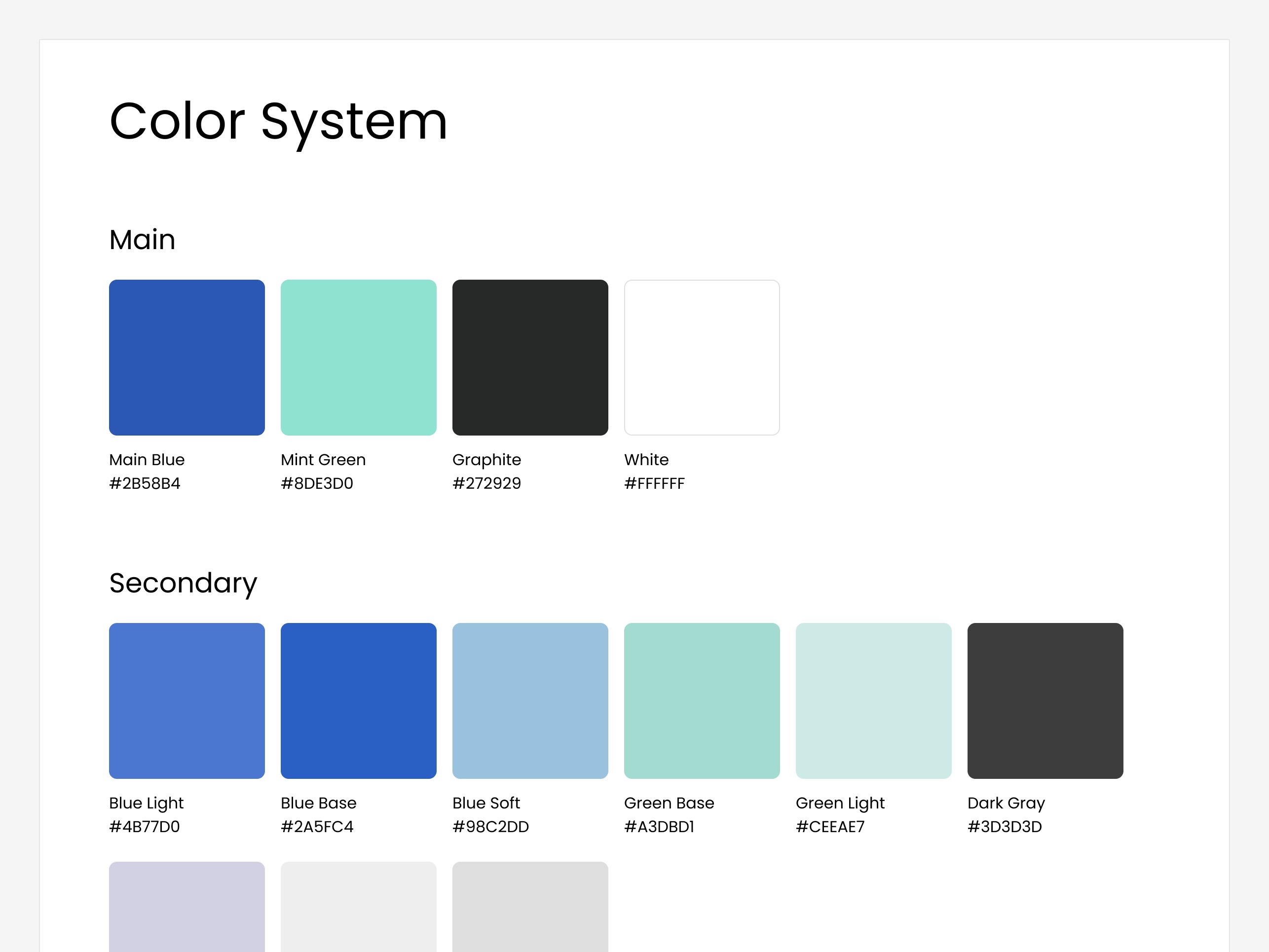Image resolution: width=1269 pixels, height=952 pixels.
Task: Select the Graphite label text
Action: coord(486,461)
